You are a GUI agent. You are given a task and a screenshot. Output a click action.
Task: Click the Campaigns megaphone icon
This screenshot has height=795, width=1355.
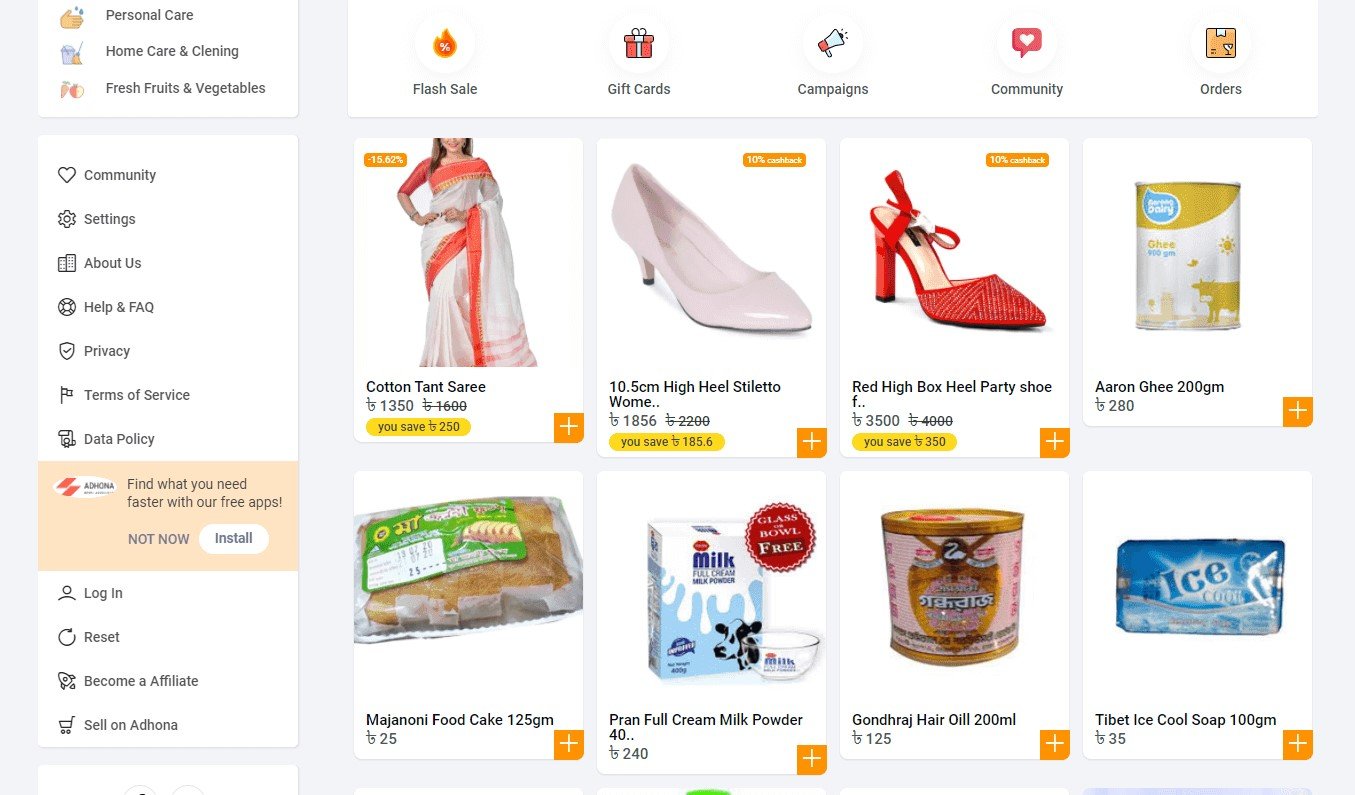point(833,43)
